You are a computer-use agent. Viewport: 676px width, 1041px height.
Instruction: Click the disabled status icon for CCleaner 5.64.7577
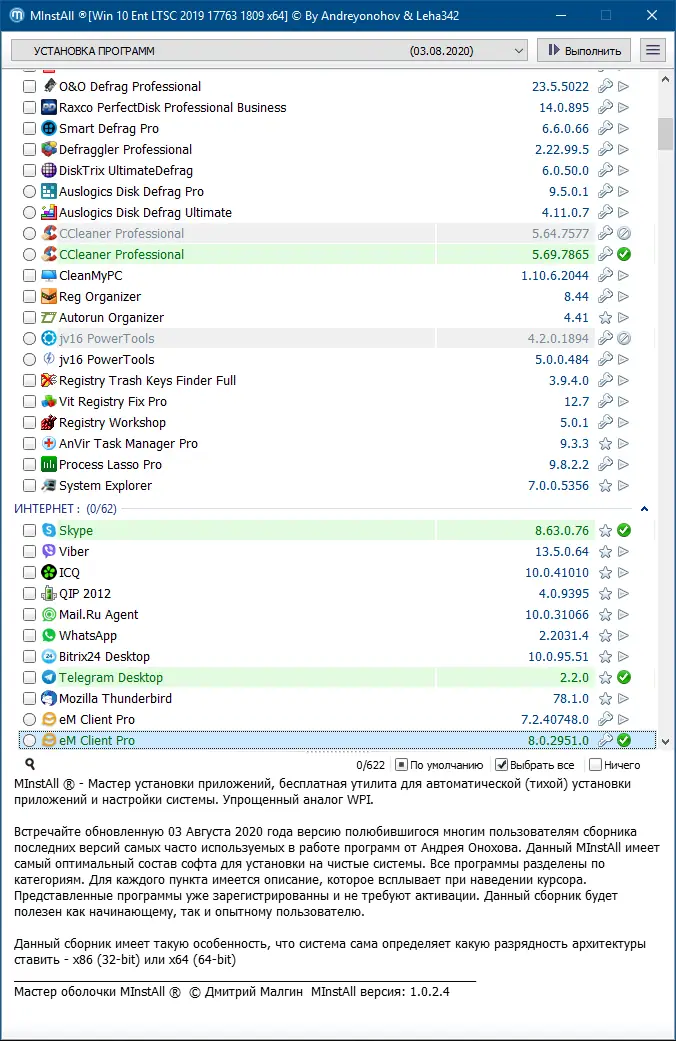(624, 234)
